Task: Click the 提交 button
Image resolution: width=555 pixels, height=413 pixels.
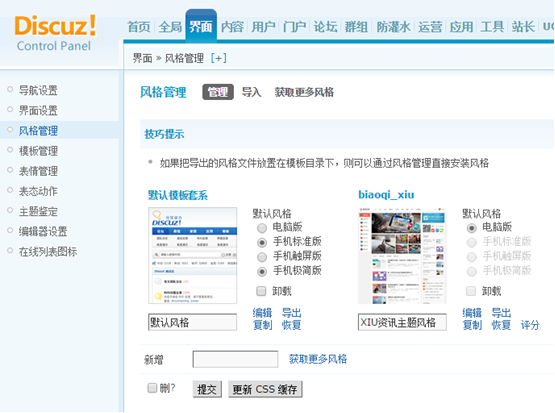Action: click(207, 389)
